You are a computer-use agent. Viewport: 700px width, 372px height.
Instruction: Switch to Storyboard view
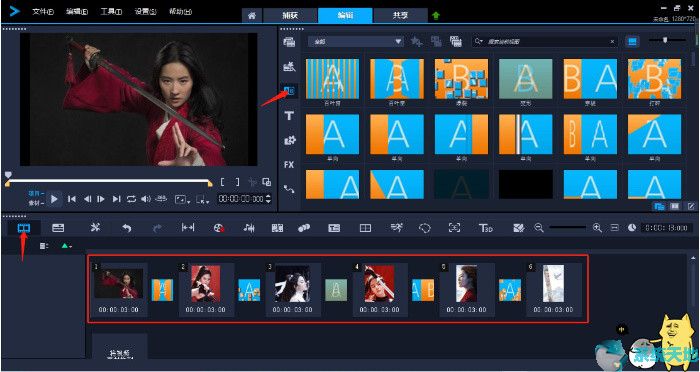click(x=24, y=228)
